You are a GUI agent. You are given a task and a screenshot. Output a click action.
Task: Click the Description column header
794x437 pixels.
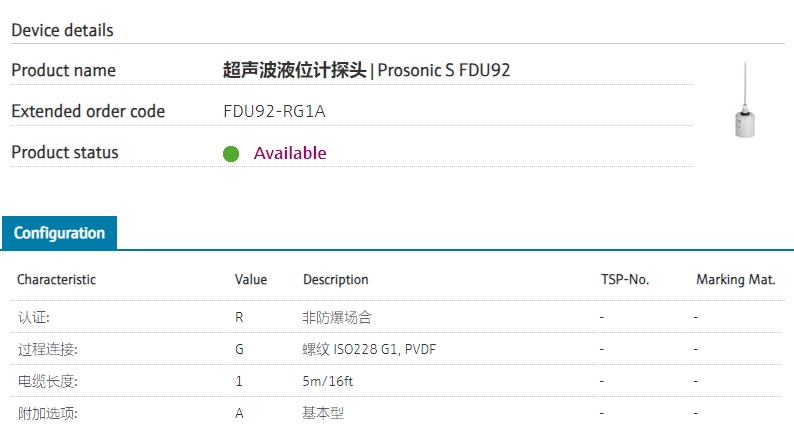tap(335, 280)
